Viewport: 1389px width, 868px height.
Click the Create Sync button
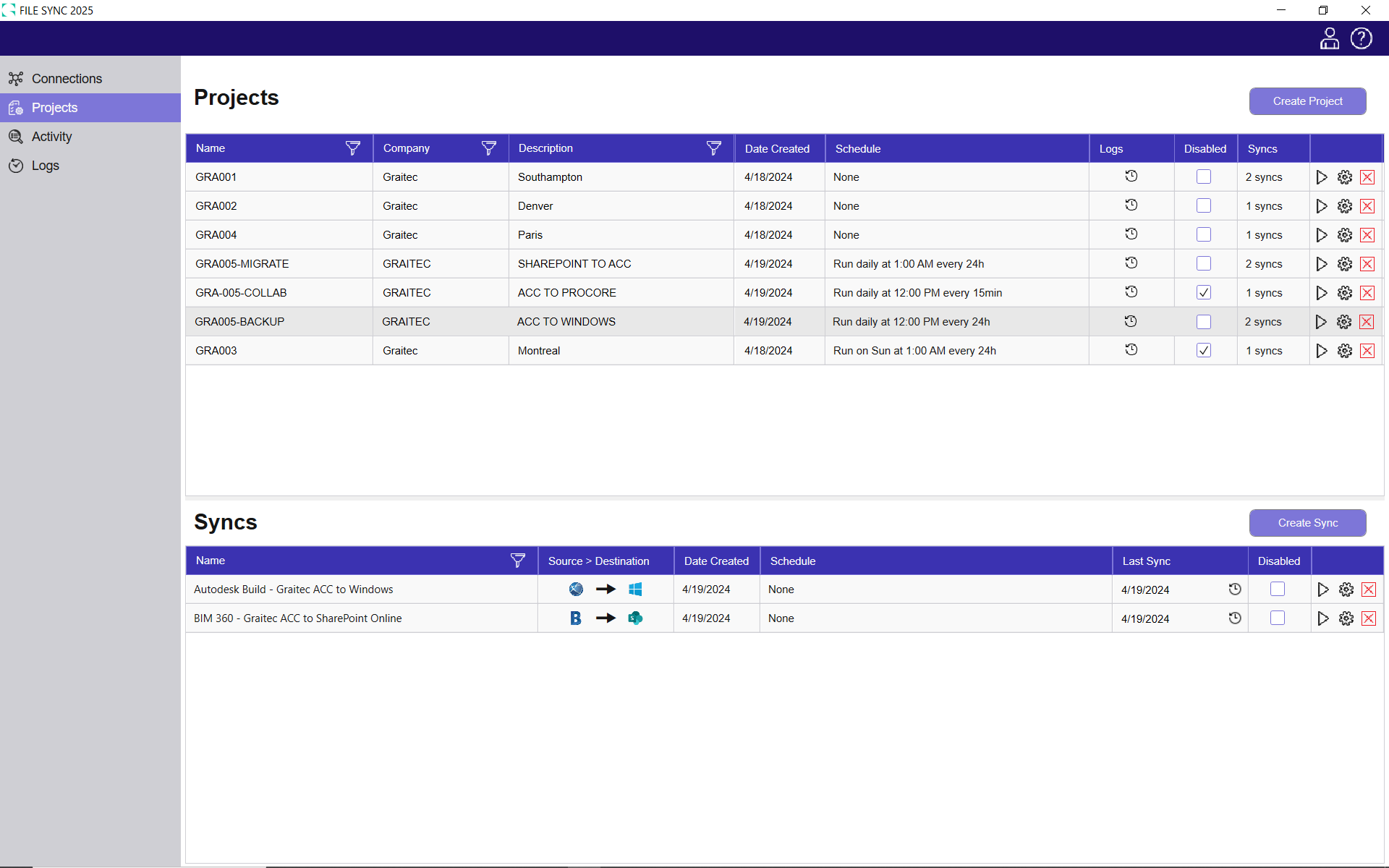coord(1307,523)
